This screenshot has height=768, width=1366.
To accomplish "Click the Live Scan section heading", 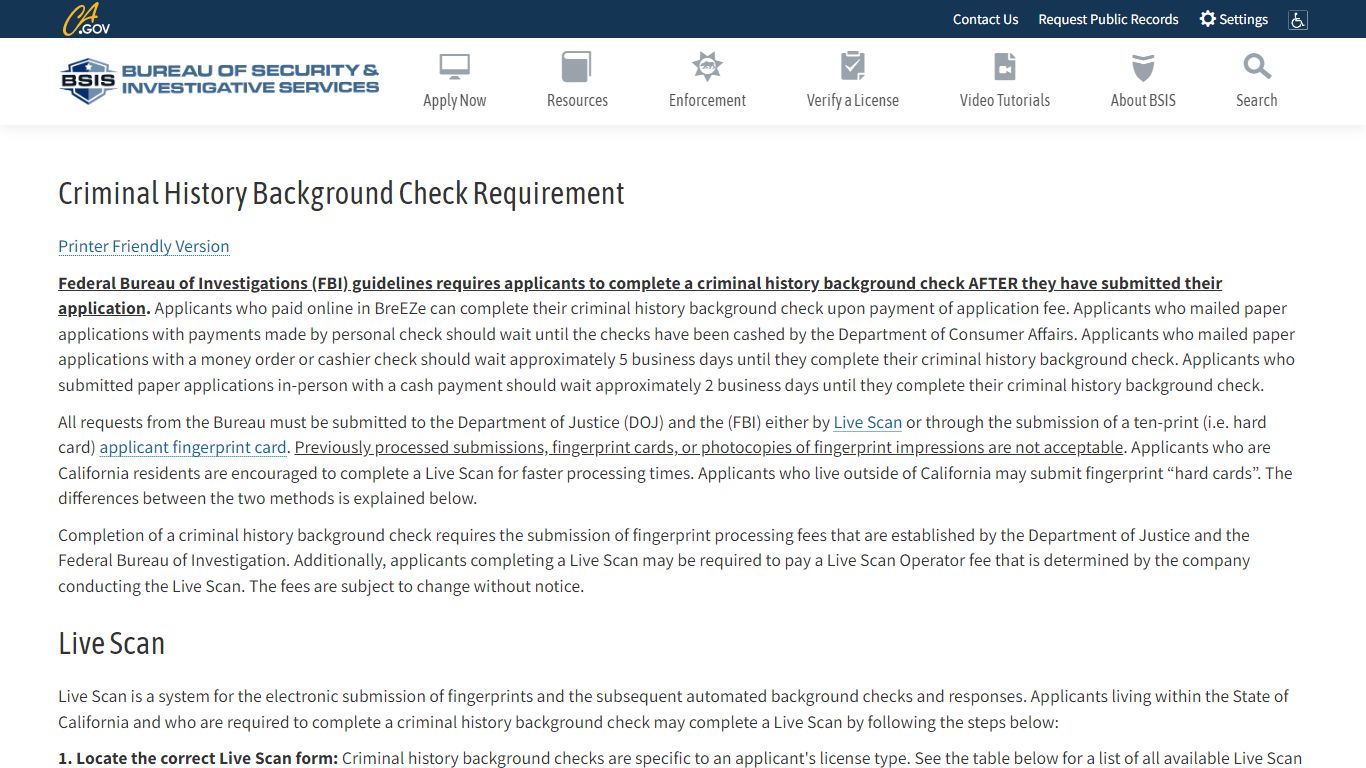I will point(111,643).
